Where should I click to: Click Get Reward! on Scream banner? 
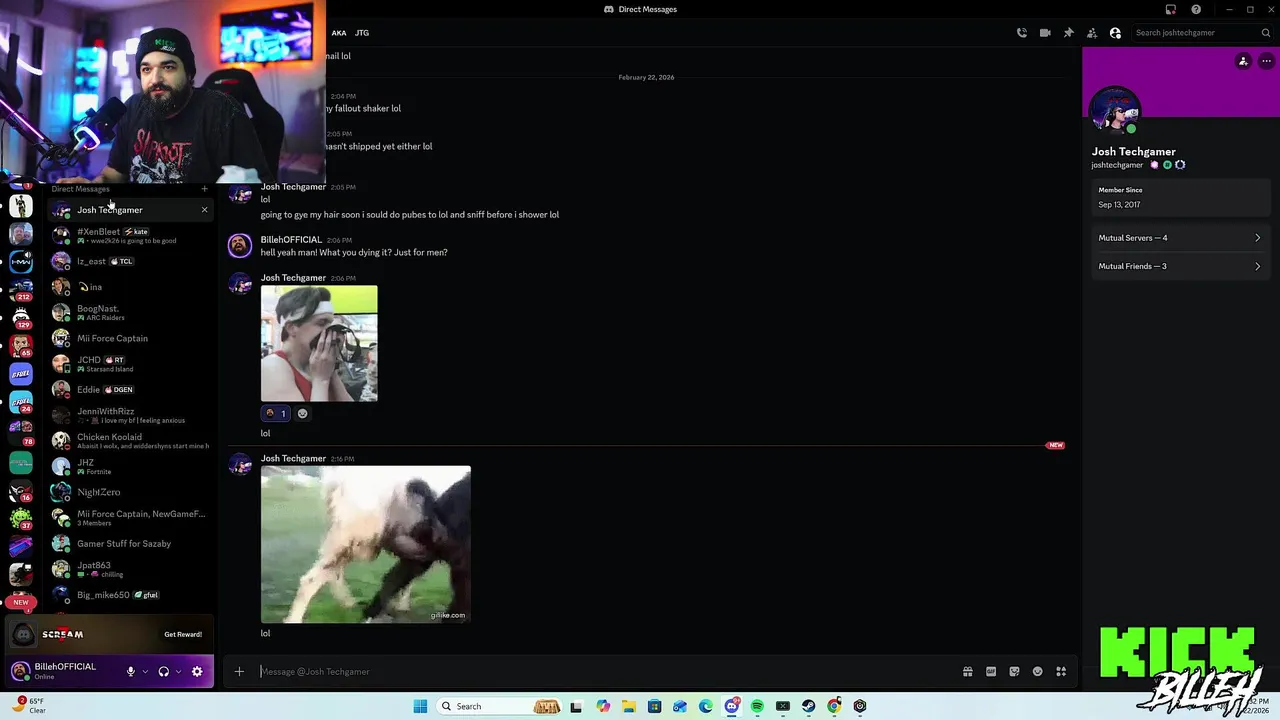click(x=183, y=634)
